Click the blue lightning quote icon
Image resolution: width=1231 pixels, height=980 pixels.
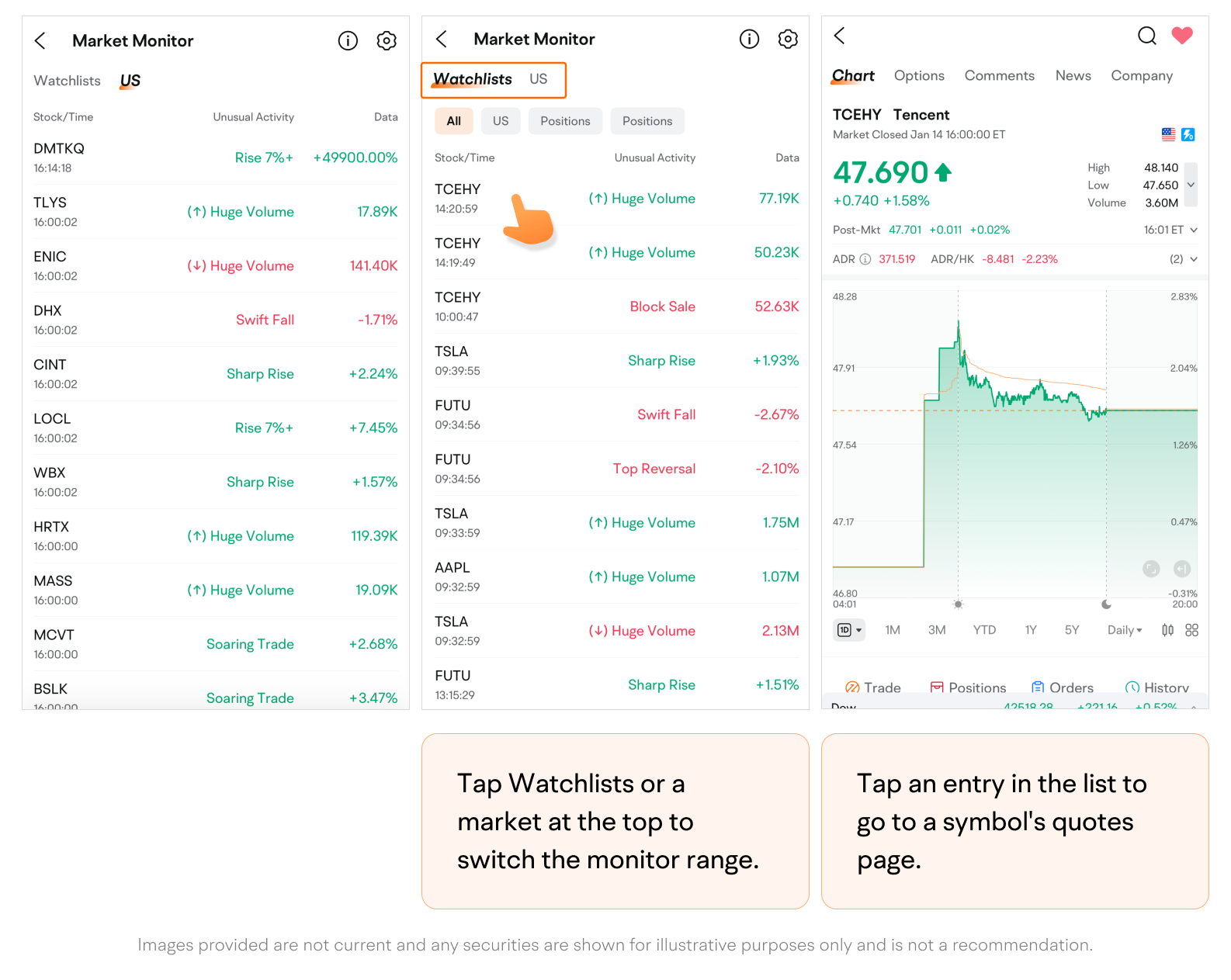(1188, 134)
